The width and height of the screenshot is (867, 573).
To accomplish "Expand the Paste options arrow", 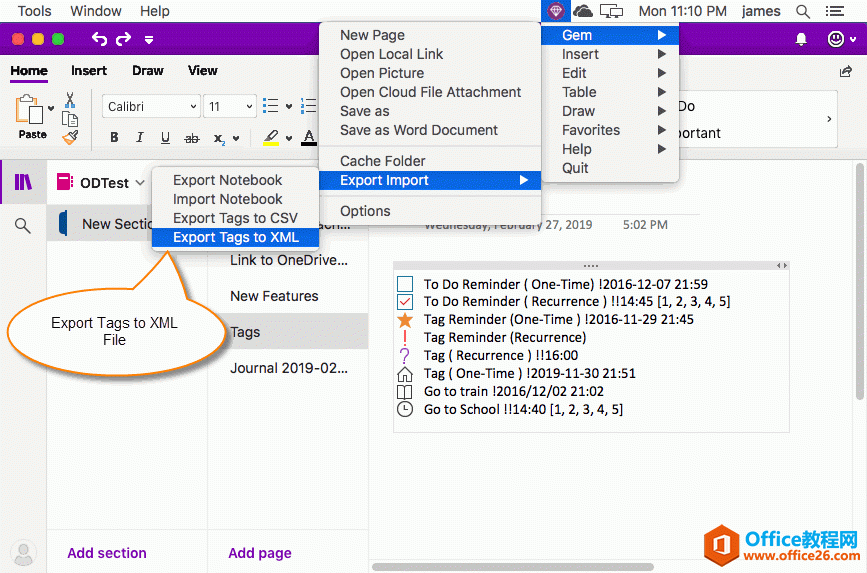I will (51, 108).
